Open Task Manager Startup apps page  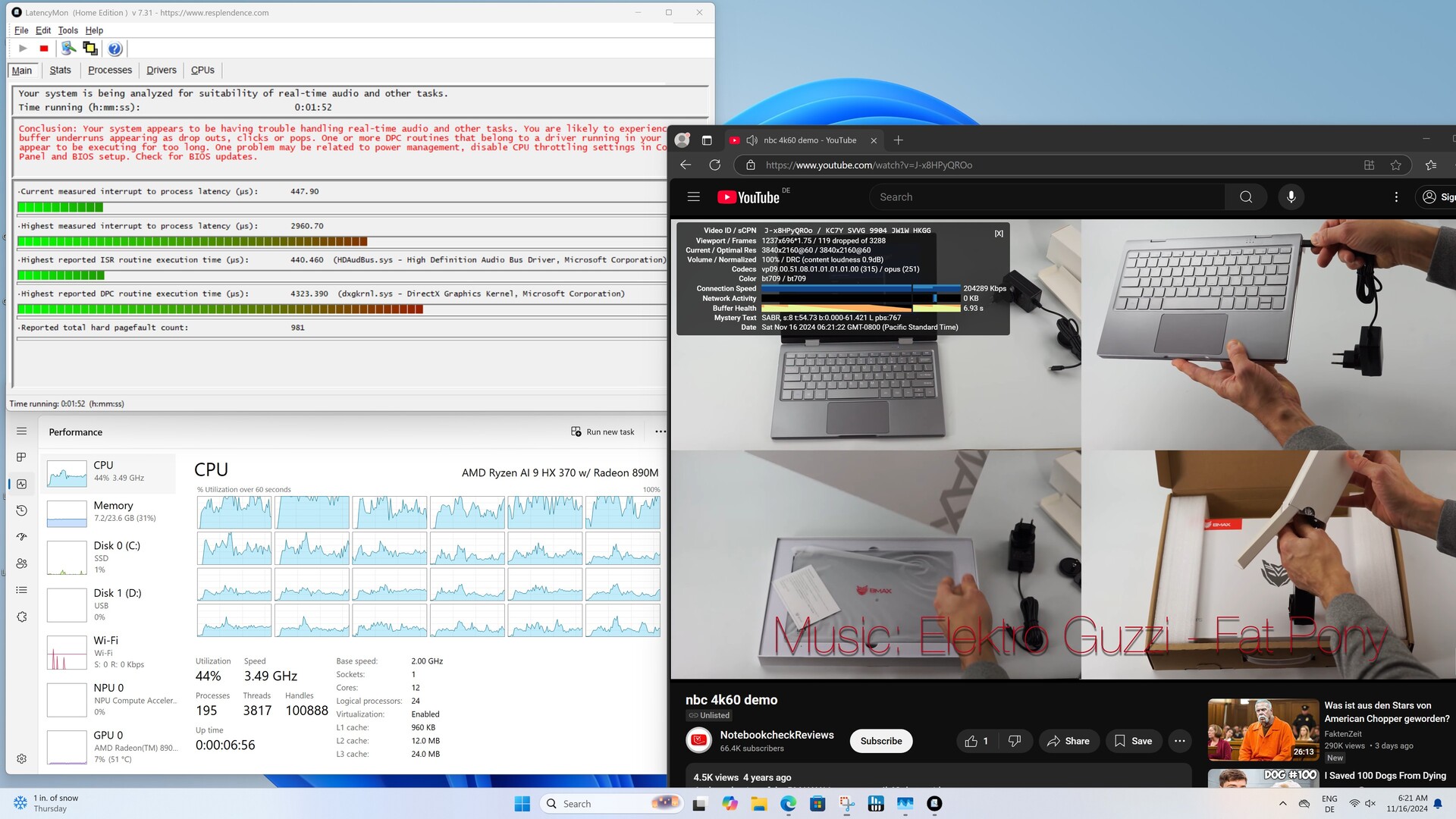click(21, 537)
